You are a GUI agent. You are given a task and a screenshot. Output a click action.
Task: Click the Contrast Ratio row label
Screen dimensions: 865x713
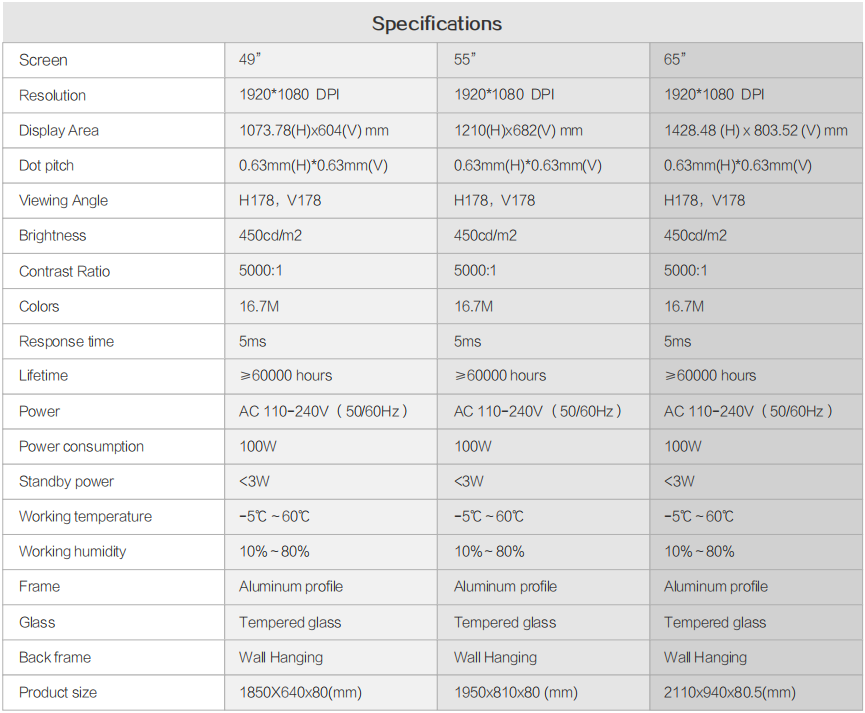pos(64,271)
